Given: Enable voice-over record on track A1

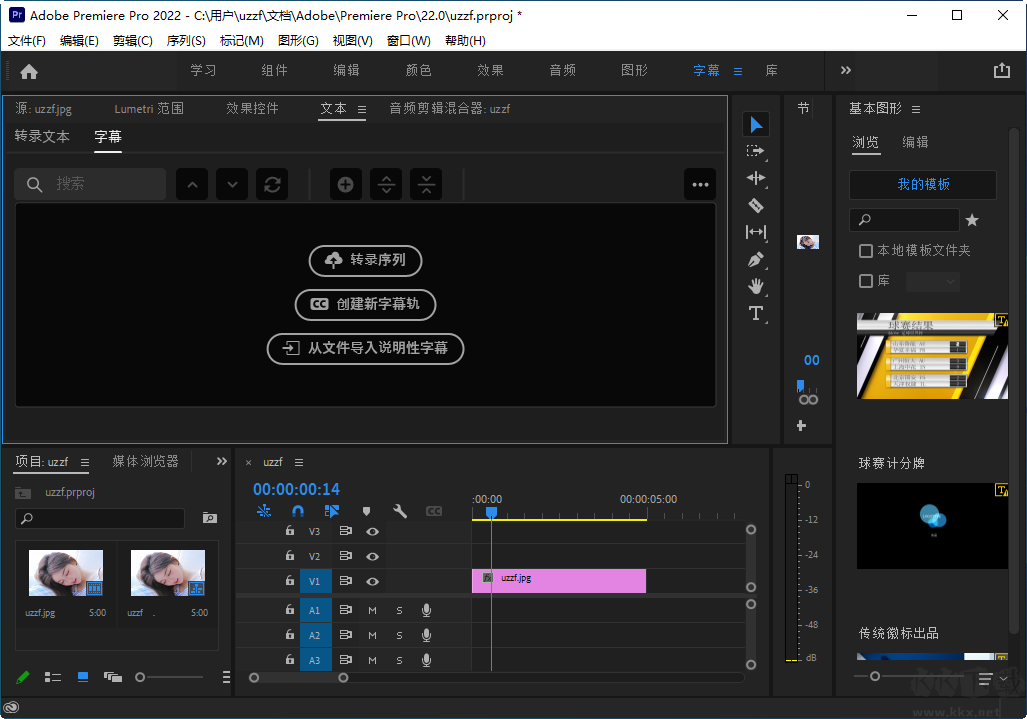Looking at the screenshot, I should pos(427,610).
